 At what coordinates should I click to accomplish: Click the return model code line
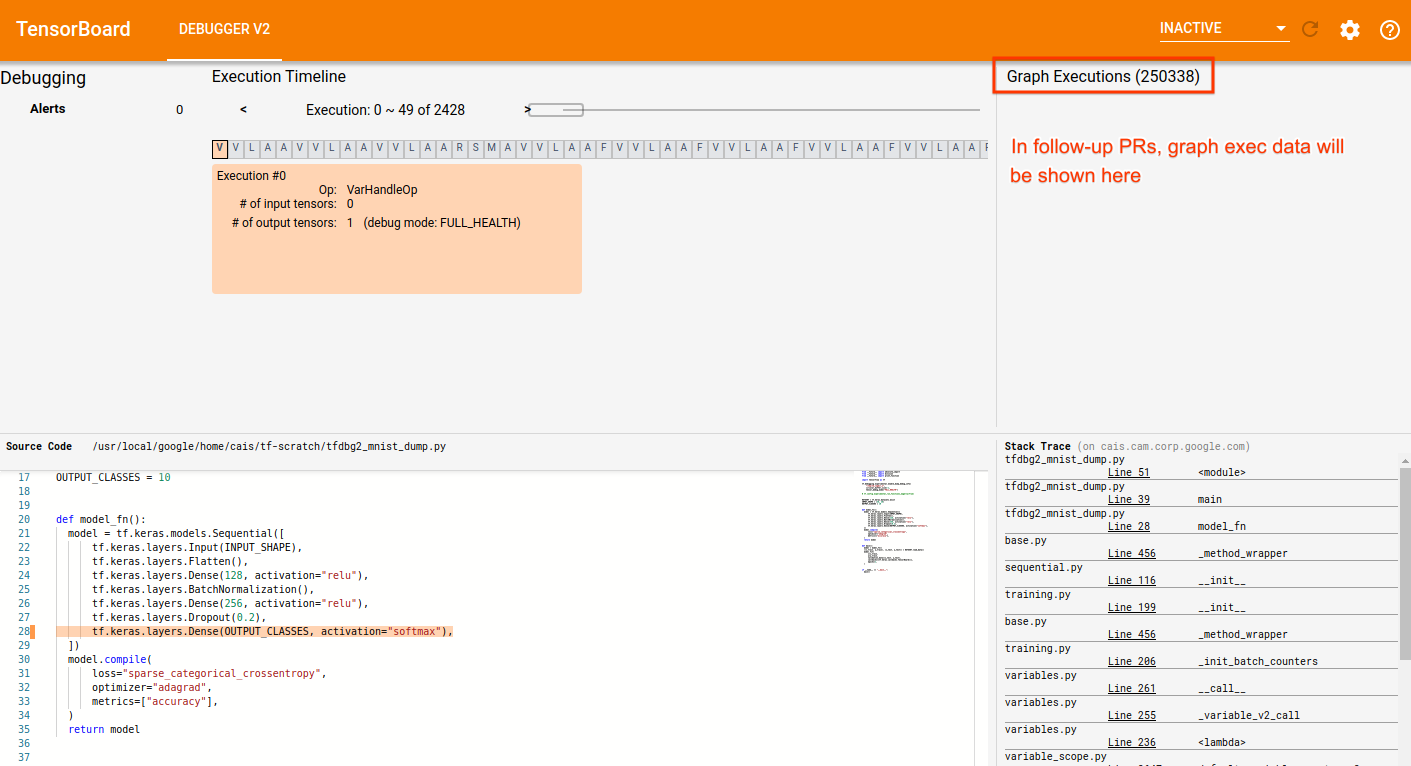tap(104, 730)
